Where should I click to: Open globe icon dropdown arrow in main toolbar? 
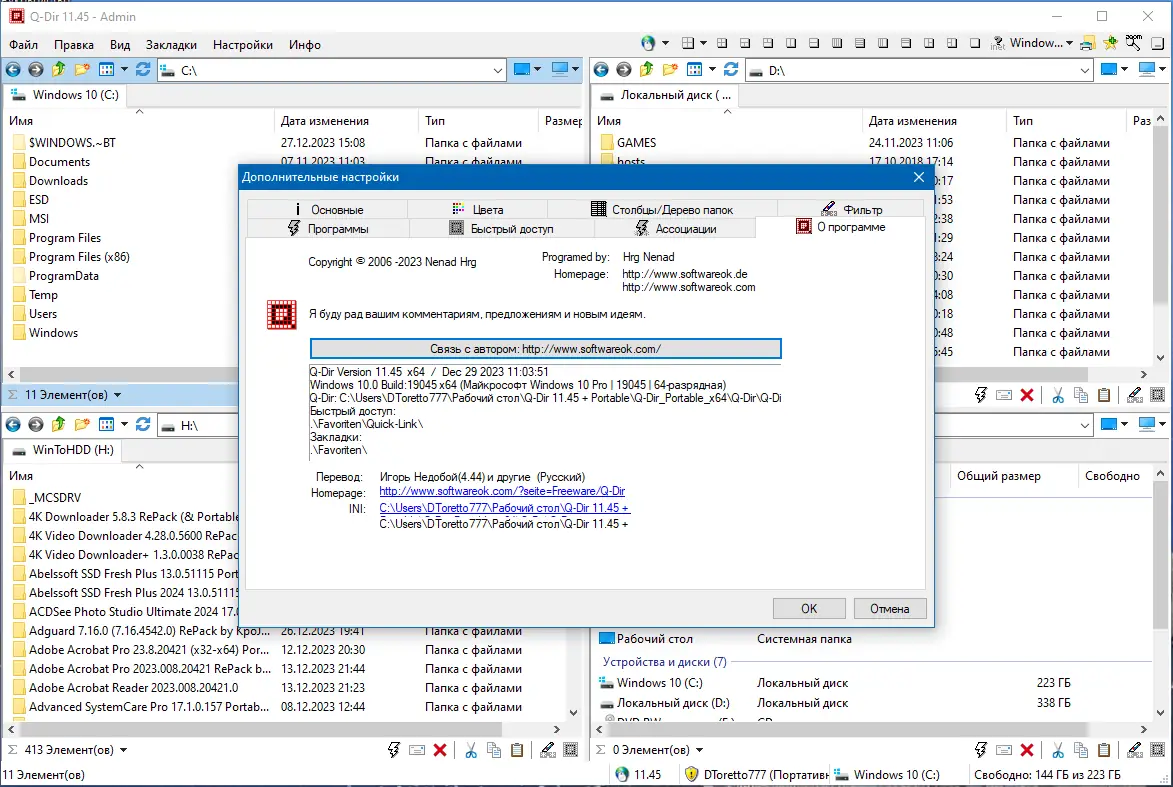(666, 43)
